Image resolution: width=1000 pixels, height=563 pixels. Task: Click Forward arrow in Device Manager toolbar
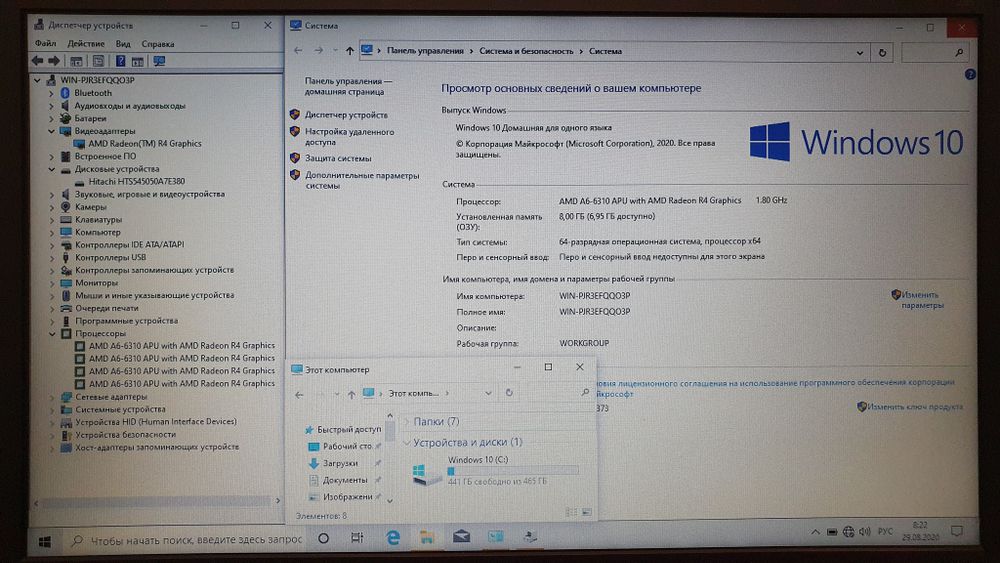(x=54, y=61)
